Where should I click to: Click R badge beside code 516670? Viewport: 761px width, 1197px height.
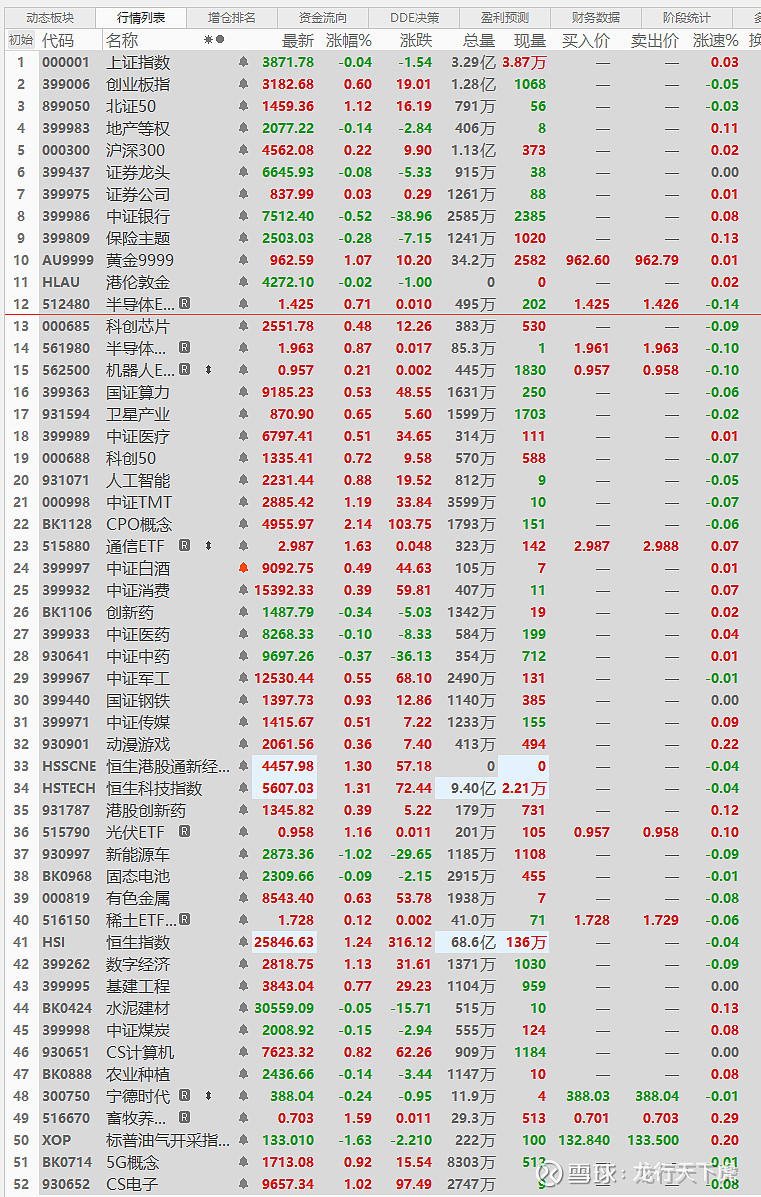tap(184, 1118)
